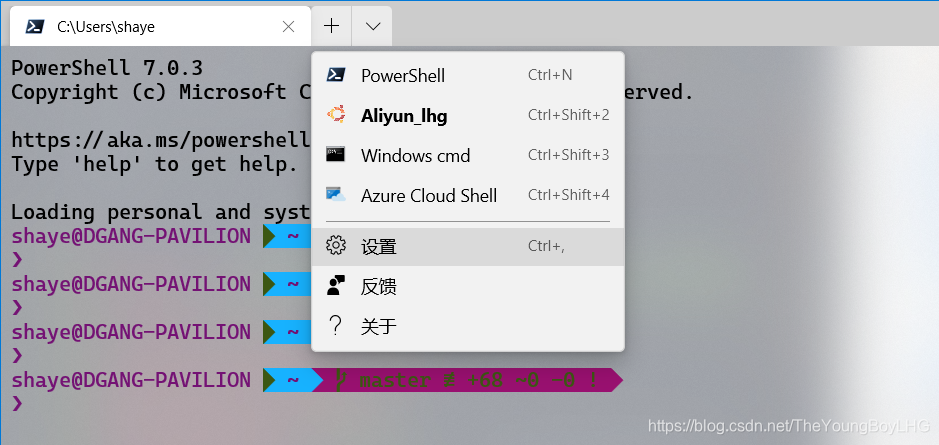Open 设置 (Settings) menu entry

468,247
